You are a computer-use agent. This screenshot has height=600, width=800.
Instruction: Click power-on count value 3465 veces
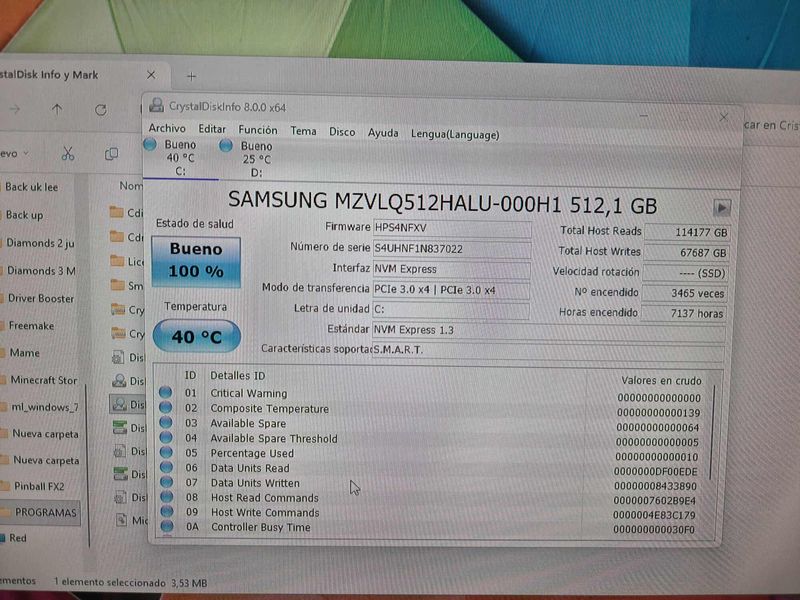(x=684, y=294)
